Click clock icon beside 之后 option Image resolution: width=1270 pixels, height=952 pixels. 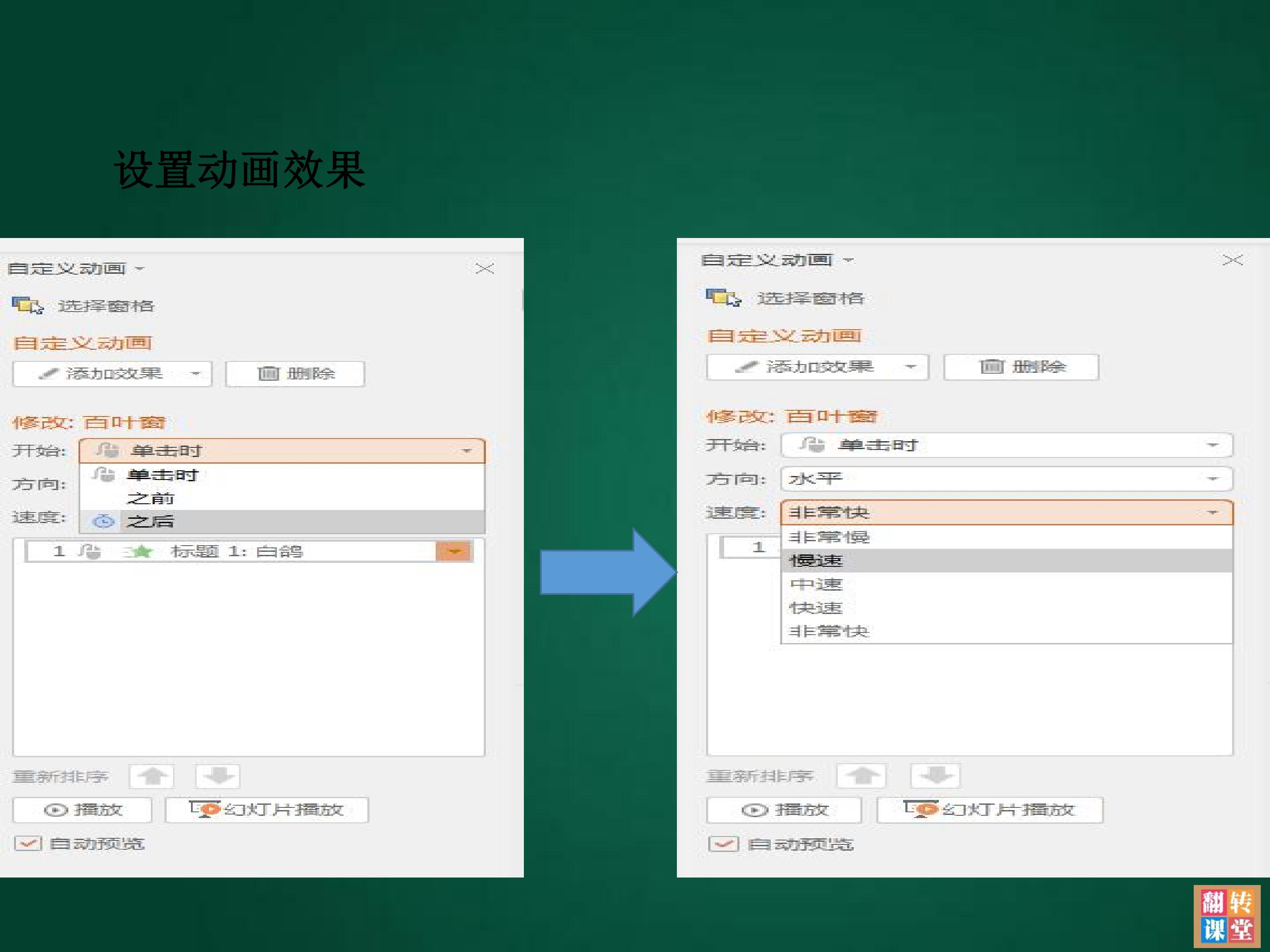click(x=103, y=521)
